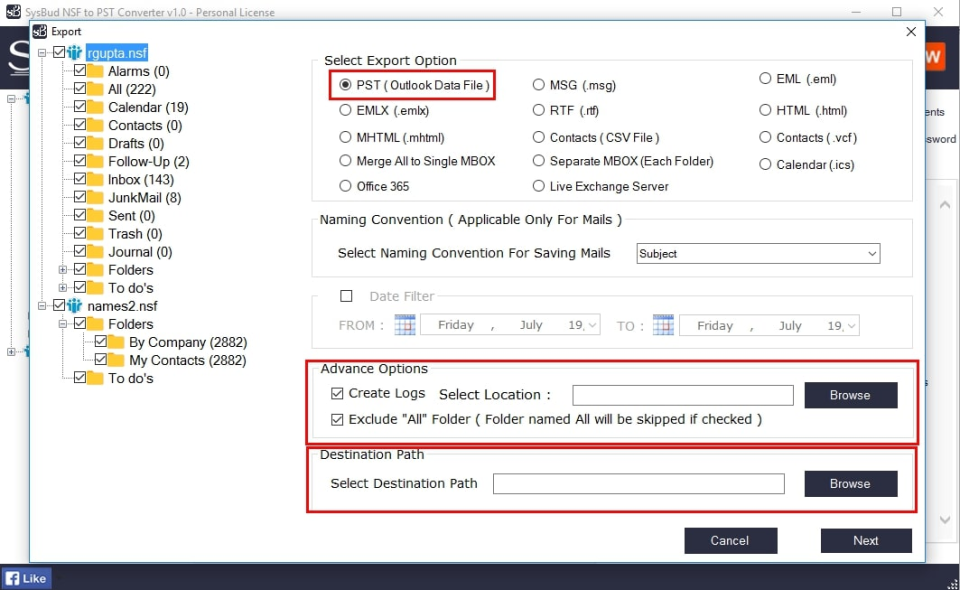
Task: Toggle the Create Logs checkbox
Action: 337,394
